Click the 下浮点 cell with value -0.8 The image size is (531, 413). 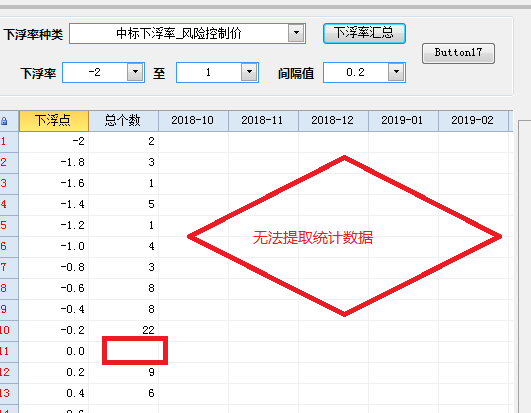pos(54,267)
